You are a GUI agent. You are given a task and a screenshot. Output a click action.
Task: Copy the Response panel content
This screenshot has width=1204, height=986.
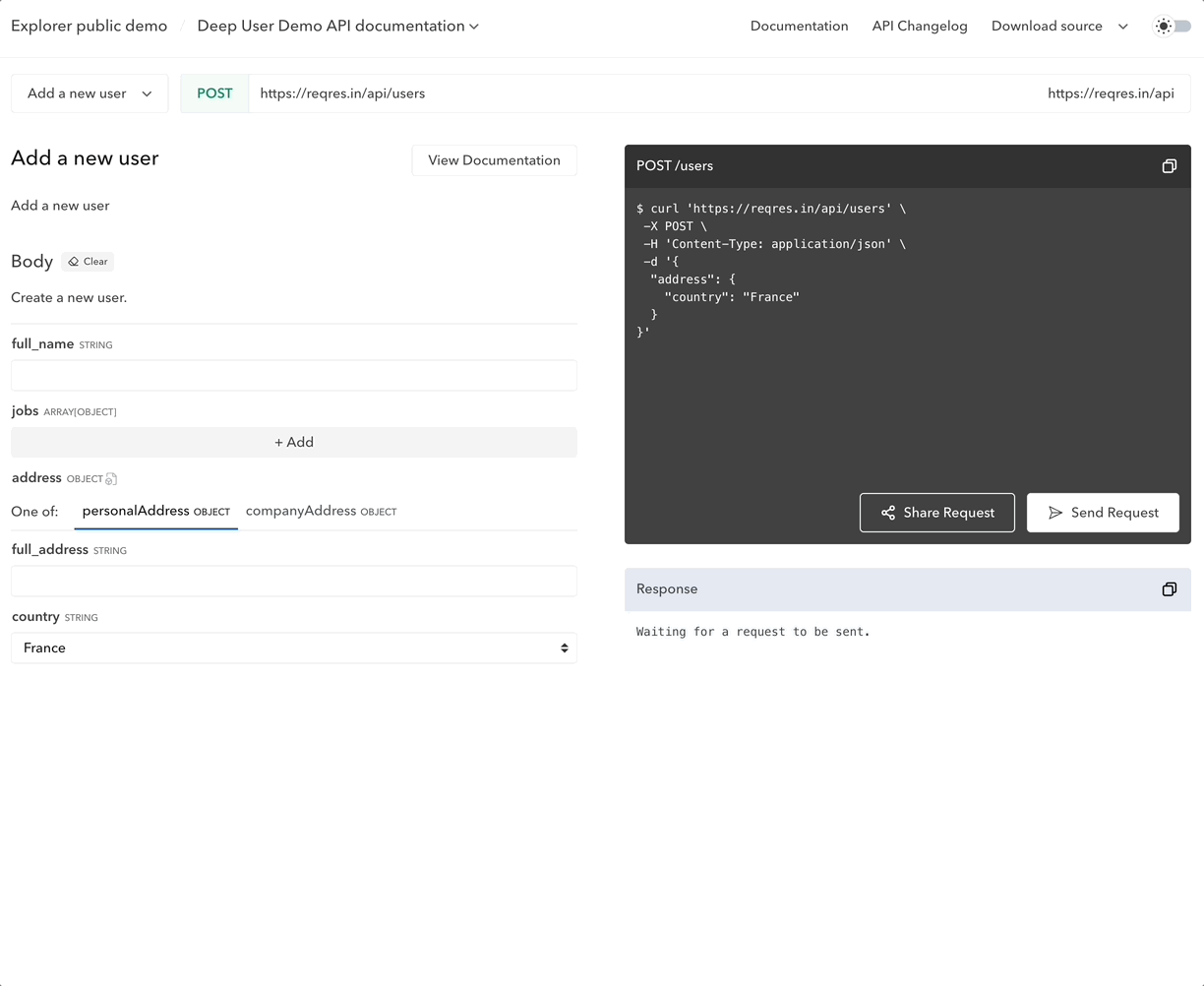1169,589
